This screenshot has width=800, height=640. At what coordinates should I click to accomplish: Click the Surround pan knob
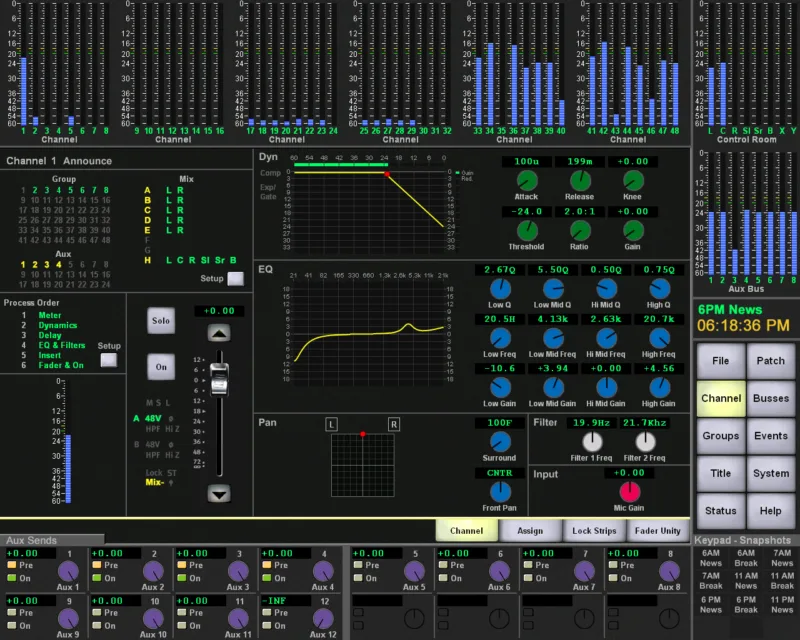(500, 442)
